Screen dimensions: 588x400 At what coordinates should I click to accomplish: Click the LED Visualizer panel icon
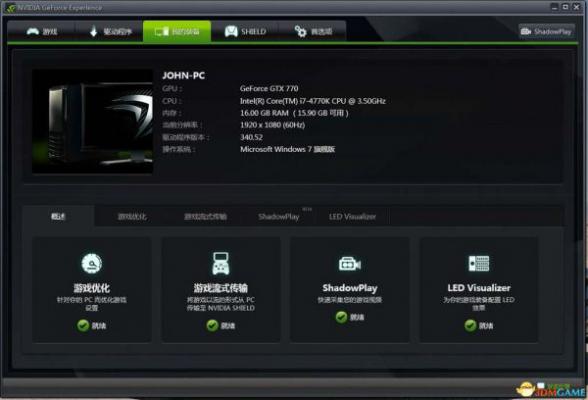pos(479,263)
